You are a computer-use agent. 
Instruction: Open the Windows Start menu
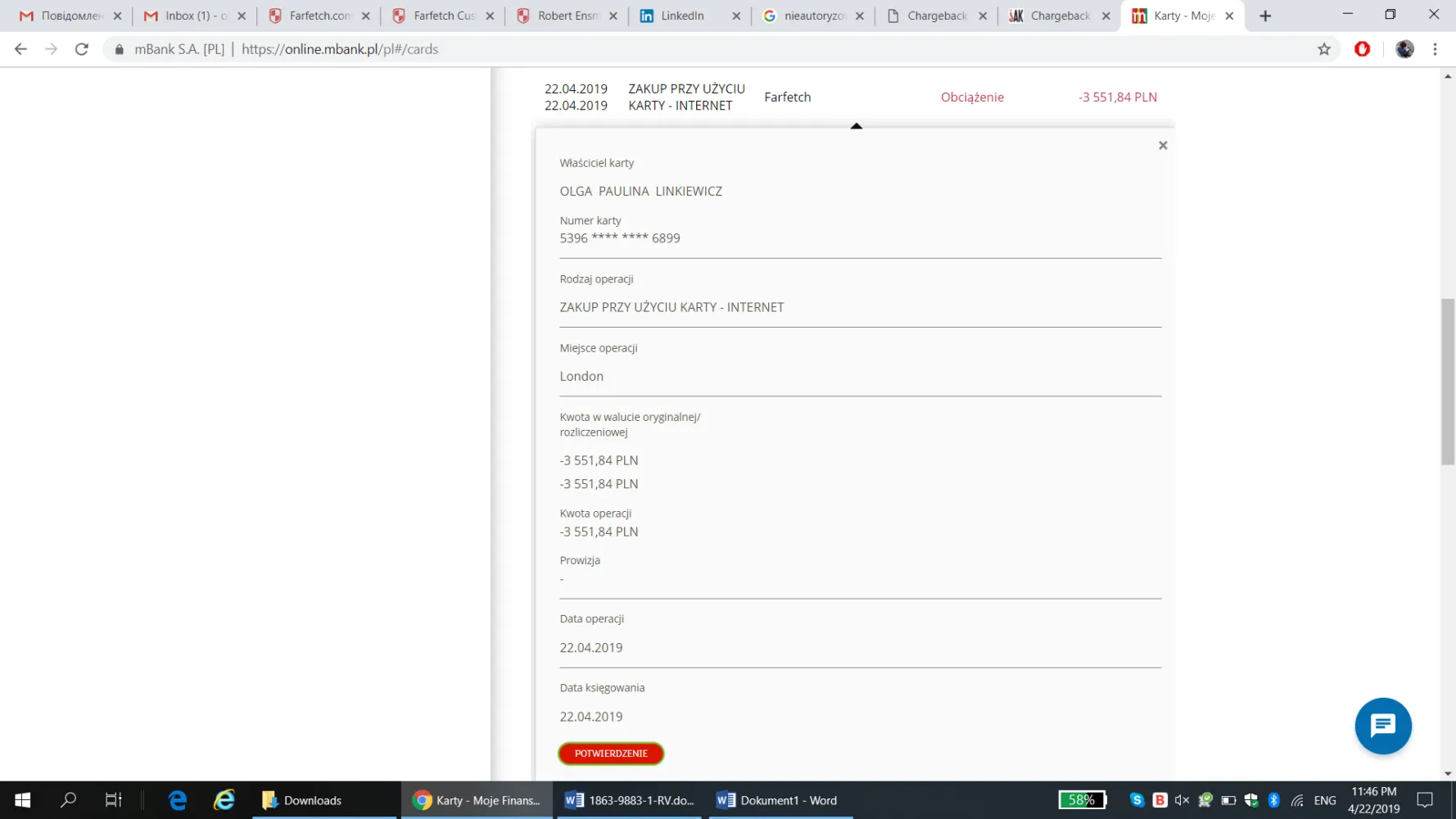click(x=22, y=800)
